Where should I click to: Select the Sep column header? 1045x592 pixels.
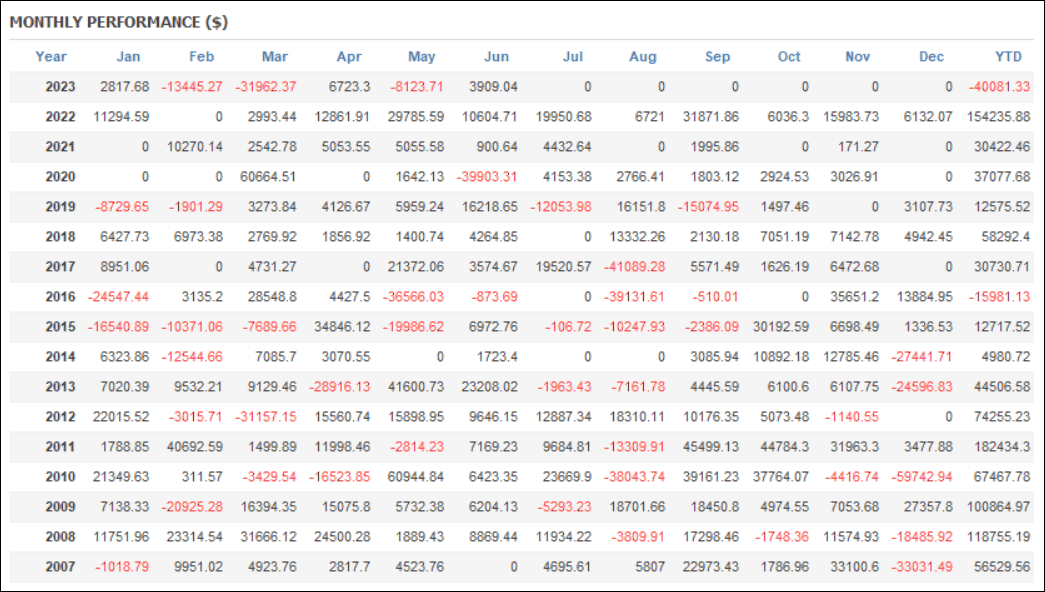(x=717, y=56)
